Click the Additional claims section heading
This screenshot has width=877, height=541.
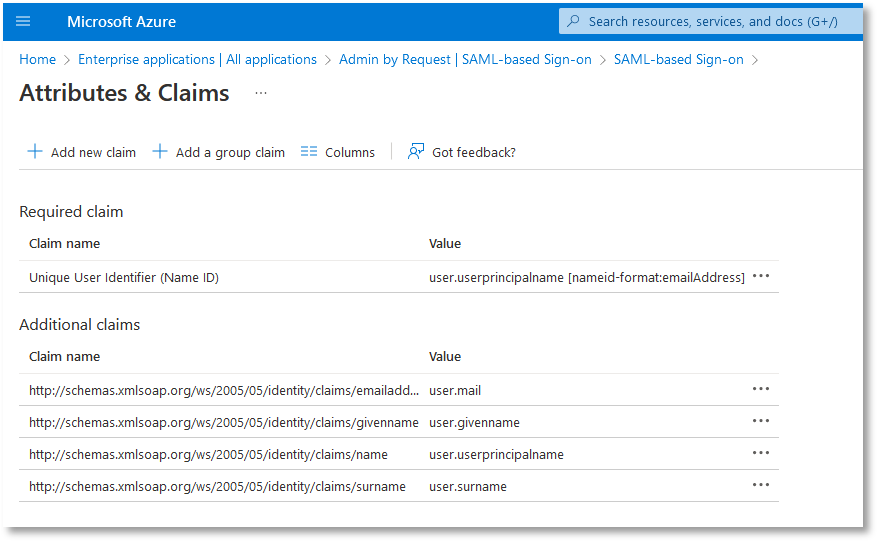[x=79, y=324]
